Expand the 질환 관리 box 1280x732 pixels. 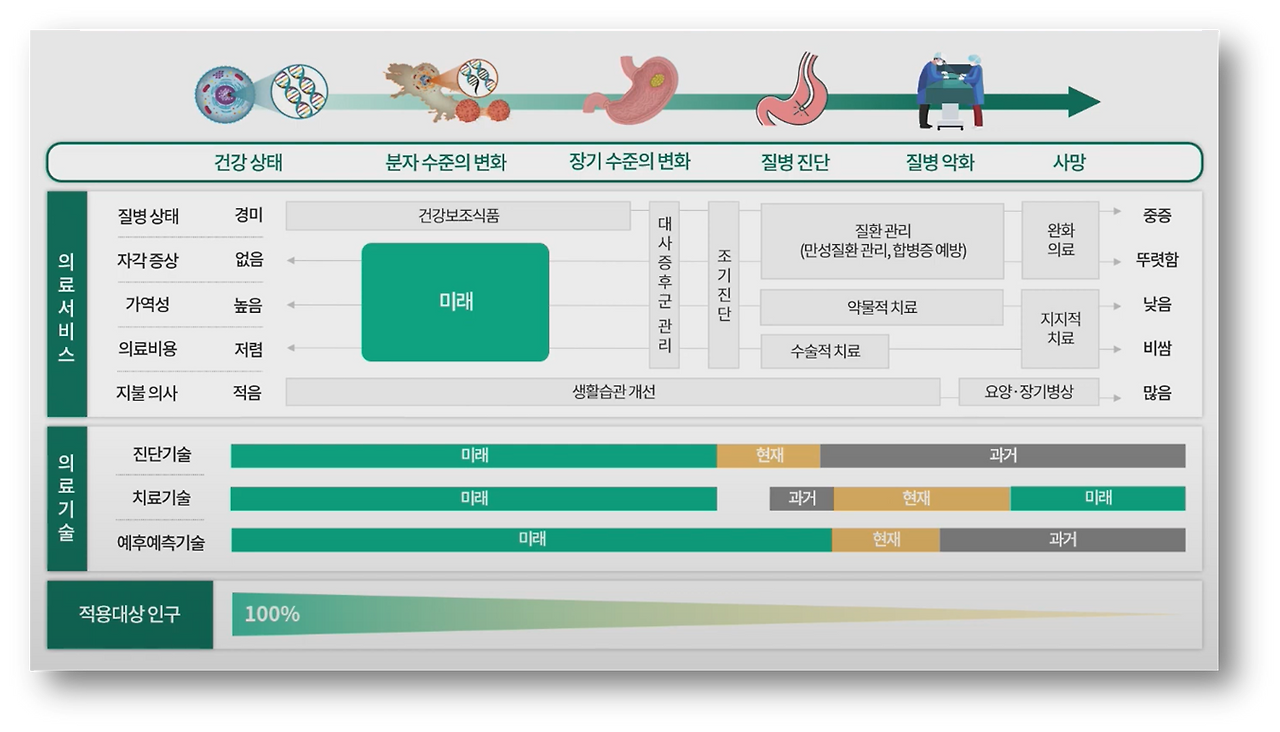coord(884,240)
